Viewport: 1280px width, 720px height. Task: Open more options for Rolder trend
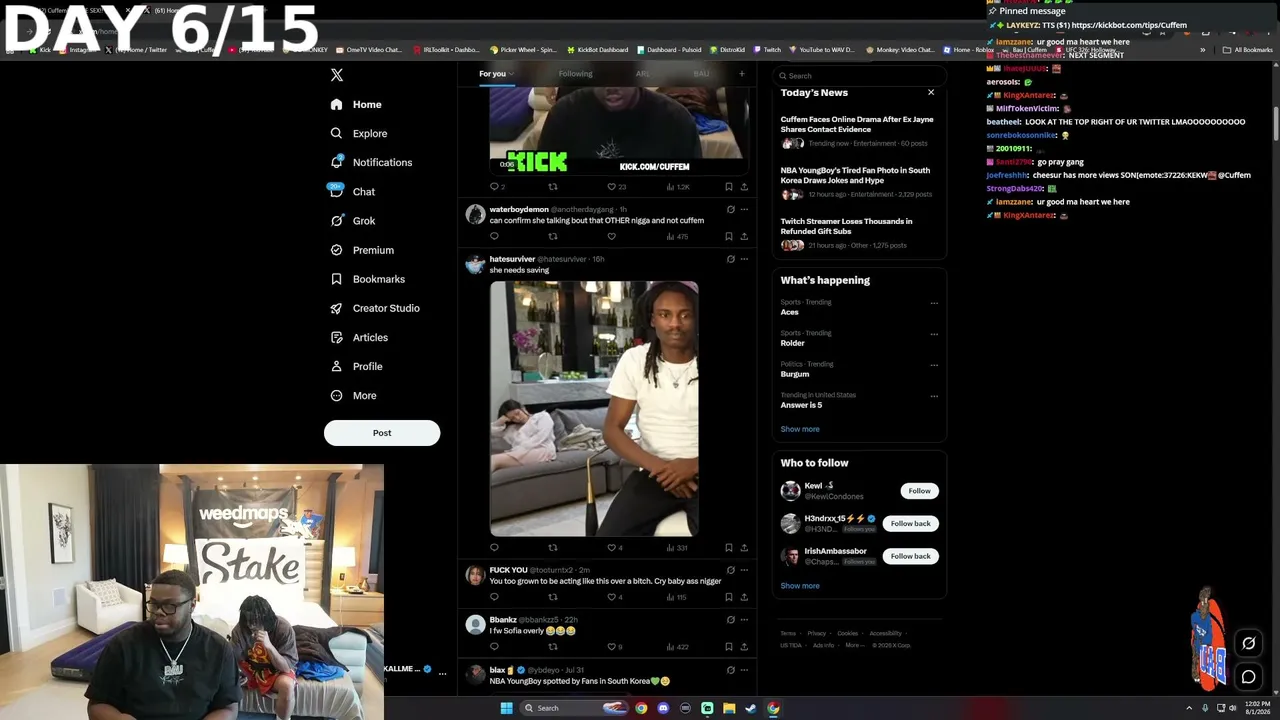[x=934, y=334]
